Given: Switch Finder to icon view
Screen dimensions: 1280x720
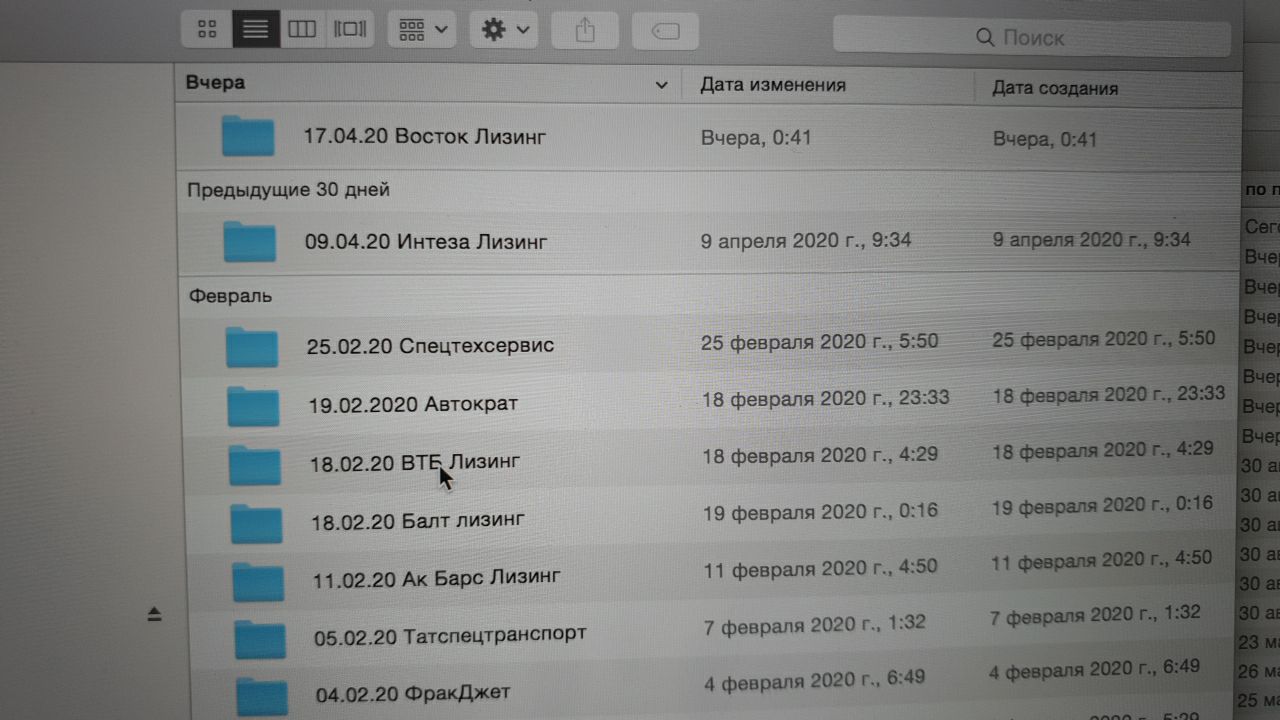Looking at the screenshot, I should [207, 29].
